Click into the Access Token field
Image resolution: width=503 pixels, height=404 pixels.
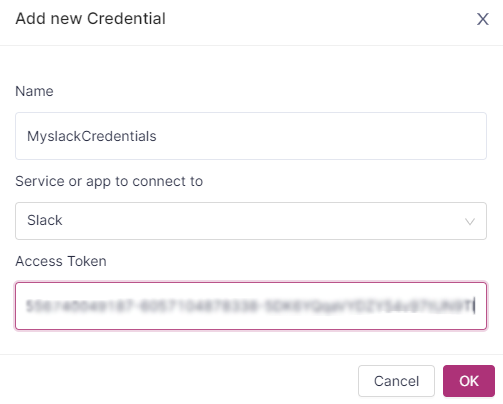click(251, 306)
